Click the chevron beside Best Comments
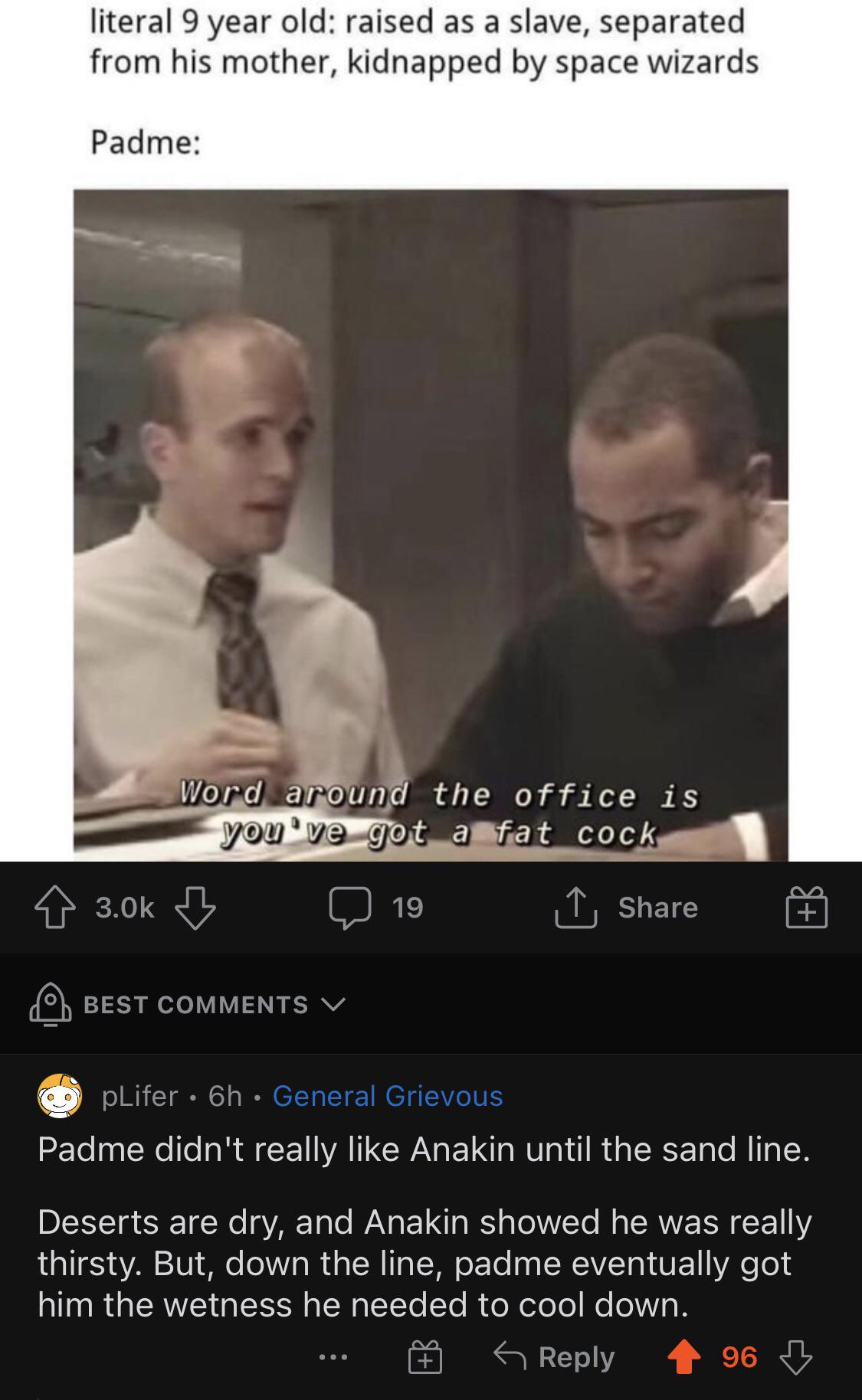 333,1004
